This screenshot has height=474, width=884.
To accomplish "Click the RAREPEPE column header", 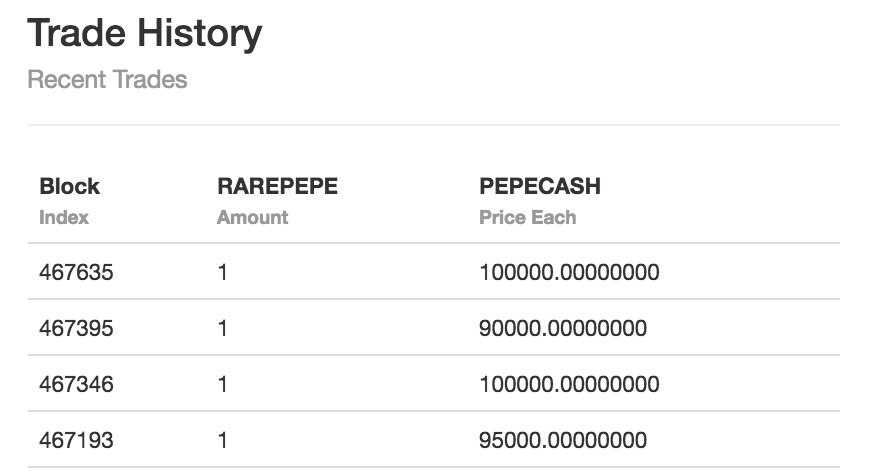I will tap(277, 186).
